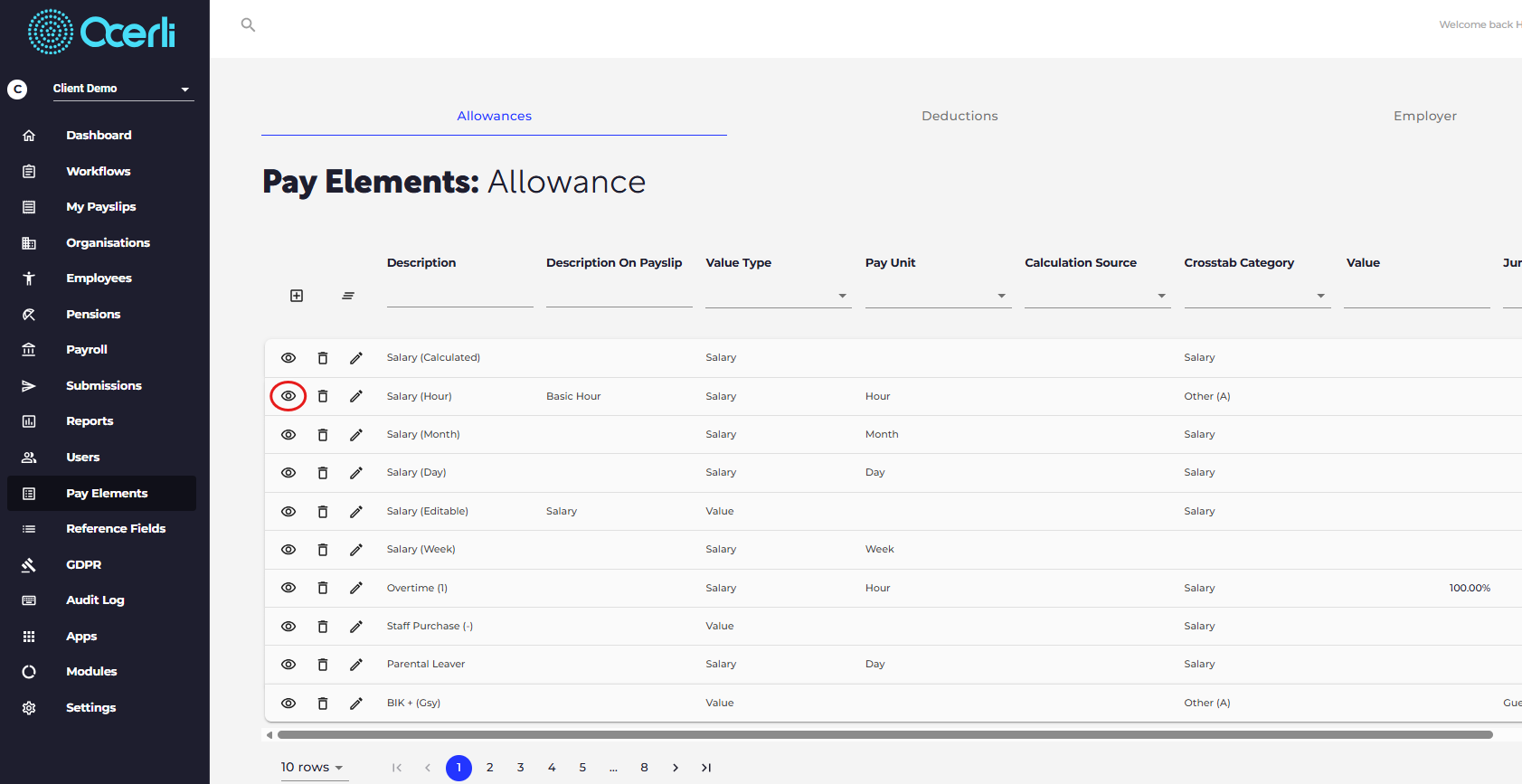The width and height of the screenshot is (1522, 784).
Task: Click the Ocerli logo
Action: (101, 32)
